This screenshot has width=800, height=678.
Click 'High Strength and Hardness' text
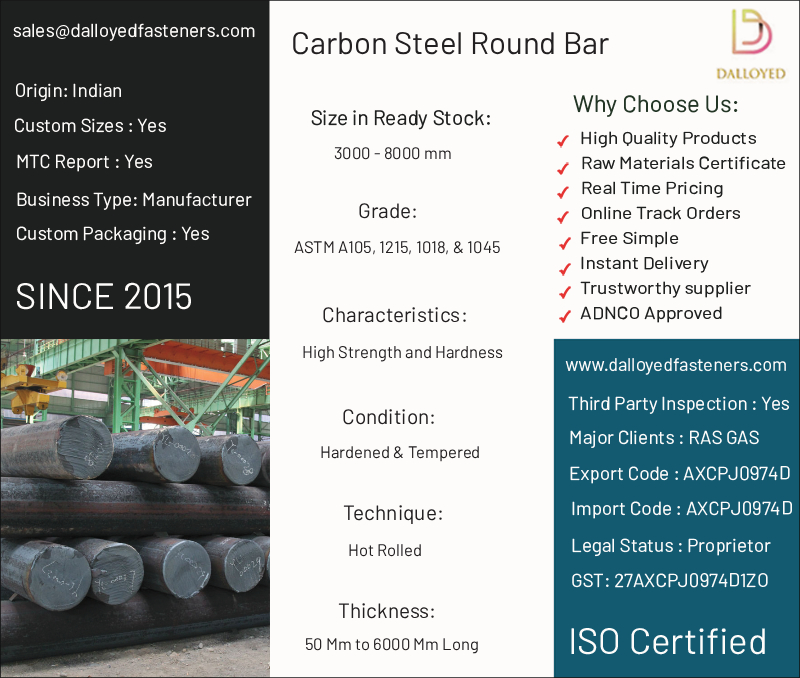(x=402, y=353)
